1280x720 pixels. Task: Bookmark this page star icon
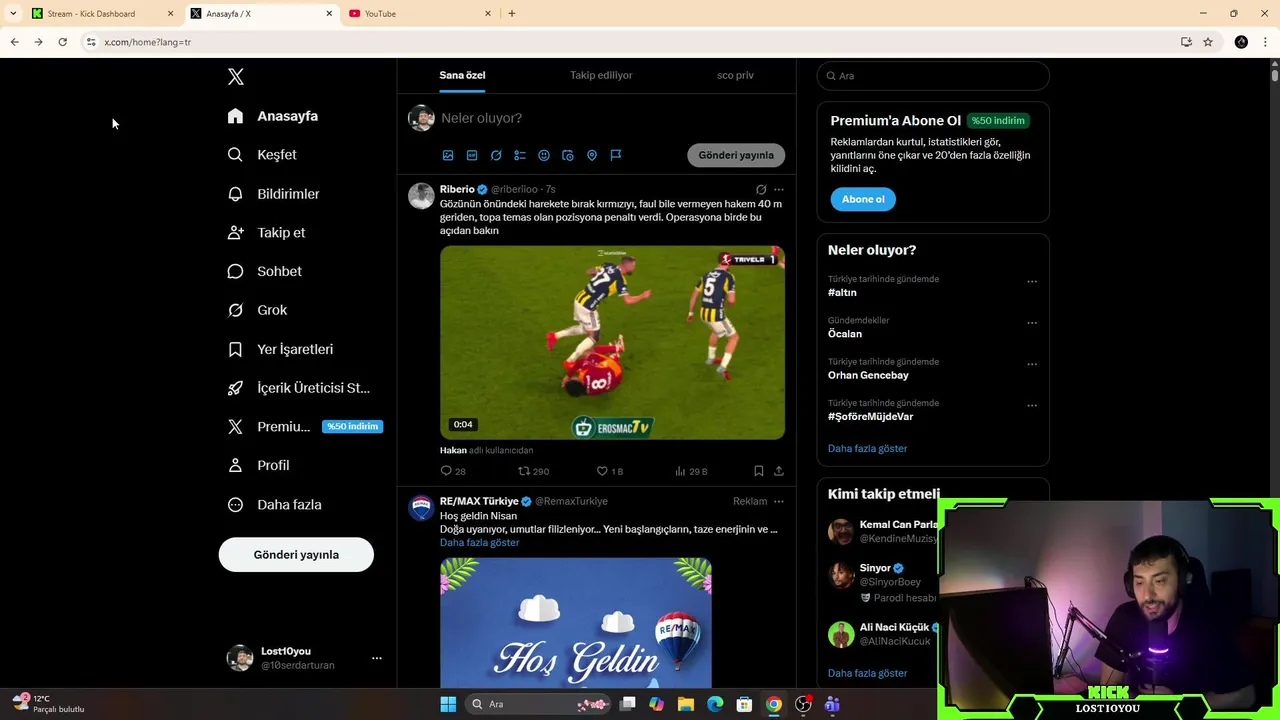pyautogui.click(x=1208, y=42)
